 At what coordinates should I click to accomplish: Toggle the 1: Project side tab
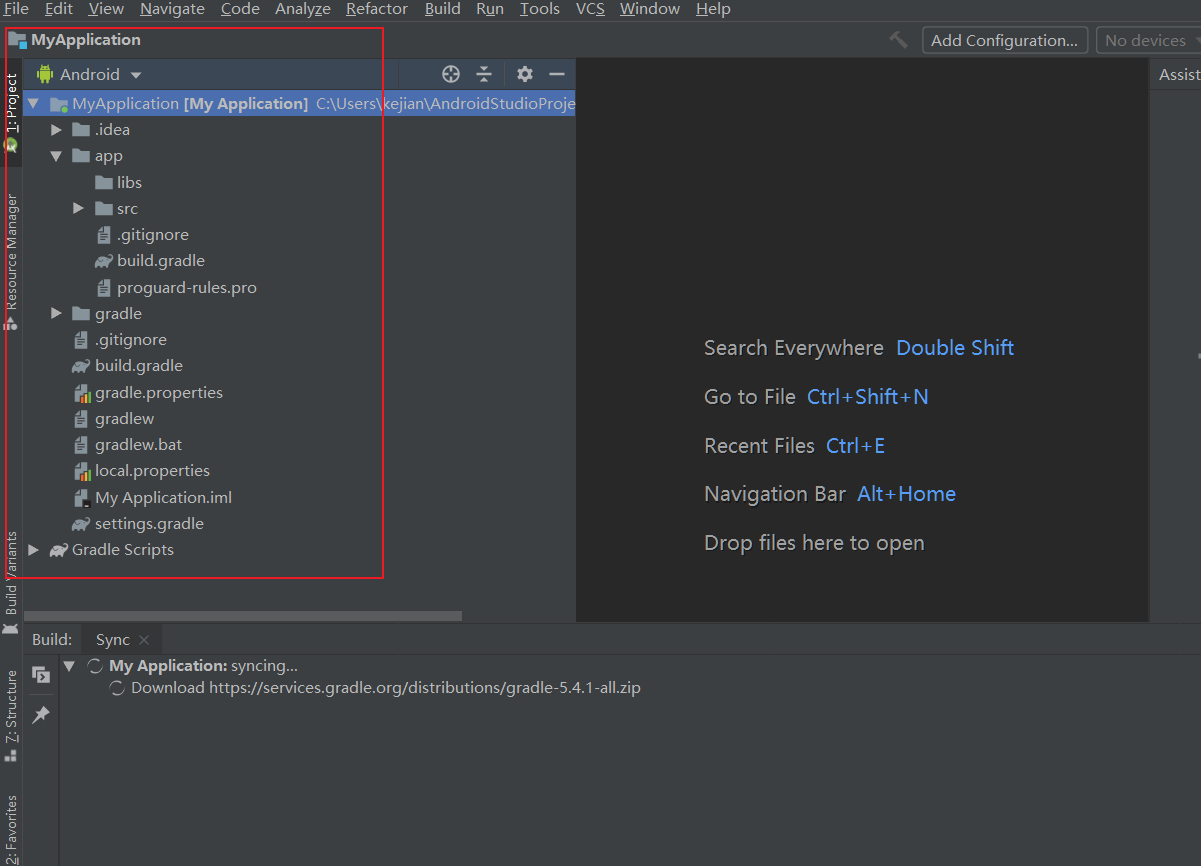point(11,110)
